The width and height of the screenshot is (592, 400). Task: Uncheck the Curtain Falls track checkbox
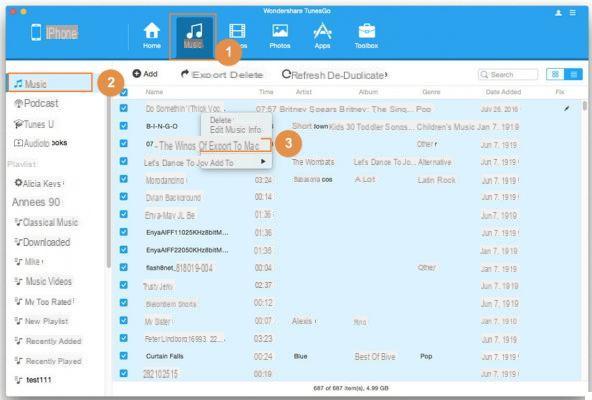(123, 355)
